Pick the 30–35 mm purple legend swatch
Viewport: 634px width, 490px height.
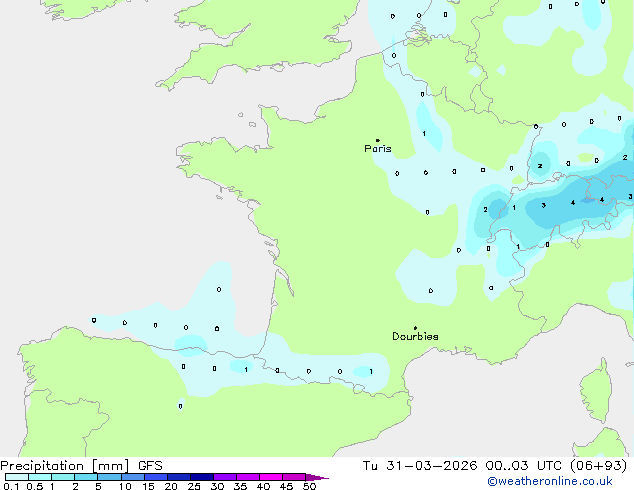(x=225, y=477)
